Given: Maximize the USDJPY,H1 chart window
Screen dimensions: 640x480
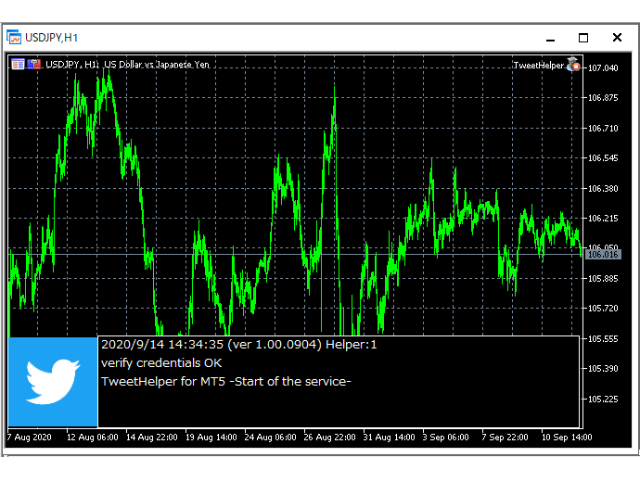Looking at the screenshot, I should point(584,37).
